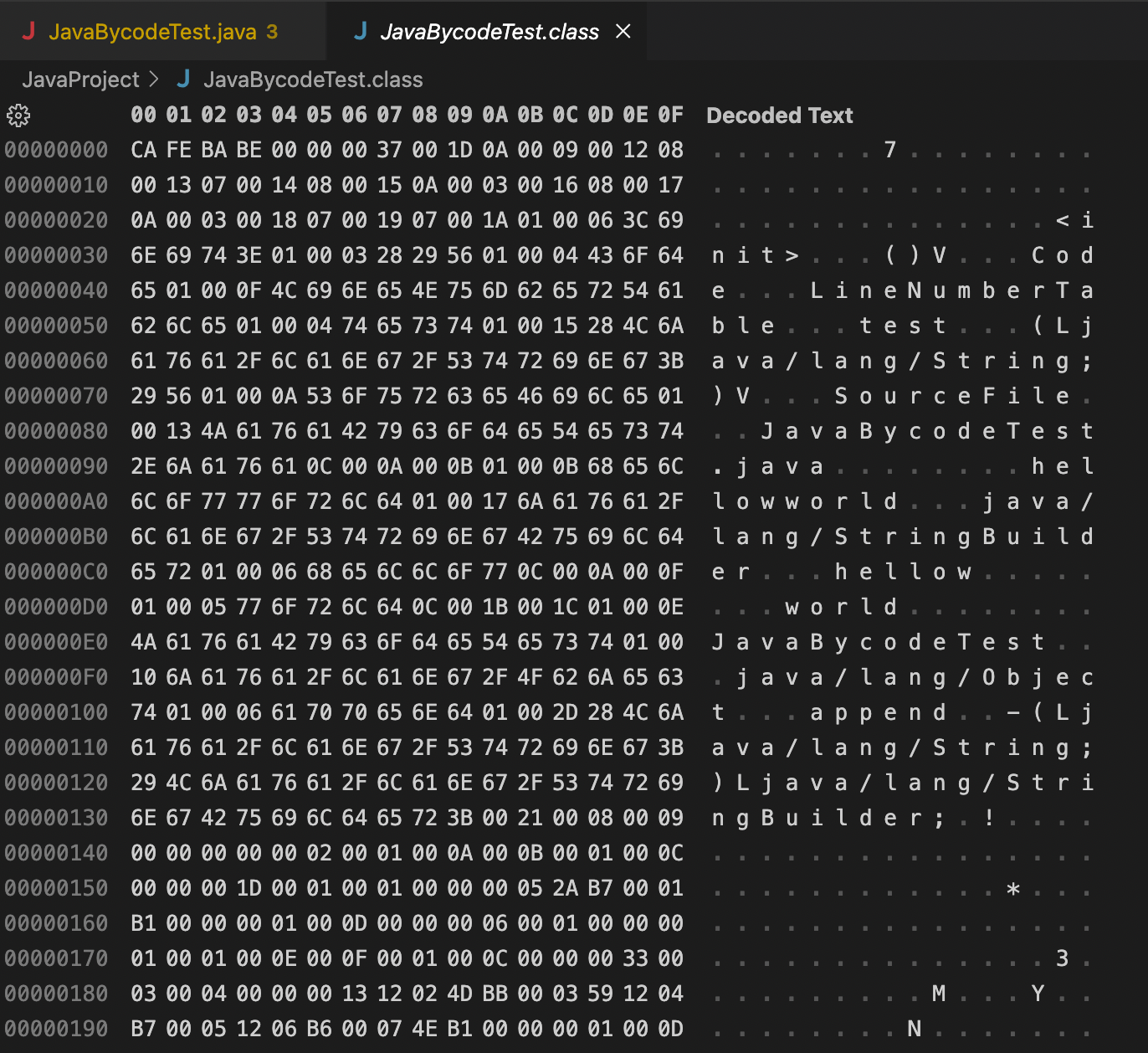Open the hex editor settings gear
The image size is (1148, 1053).
pyautogui.click(x=18, y=116)
